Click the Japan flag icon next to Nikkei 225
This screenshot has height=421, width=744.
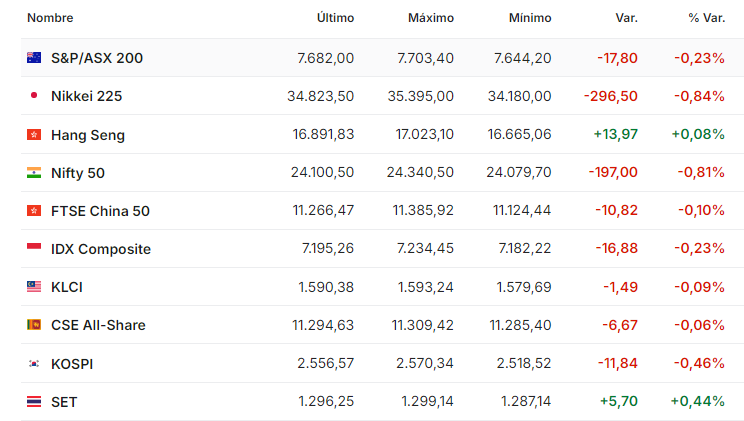pyautogui.click(x=34, y=95)
